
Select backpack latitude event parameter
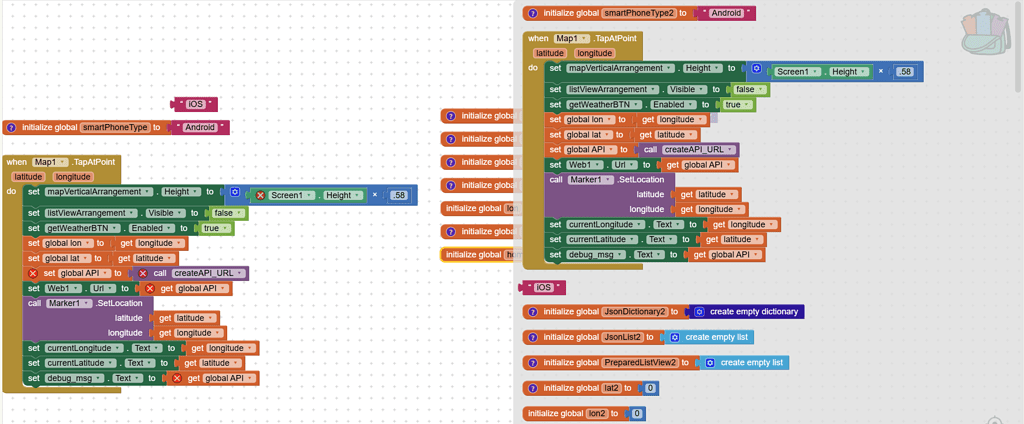click(549, 54)
